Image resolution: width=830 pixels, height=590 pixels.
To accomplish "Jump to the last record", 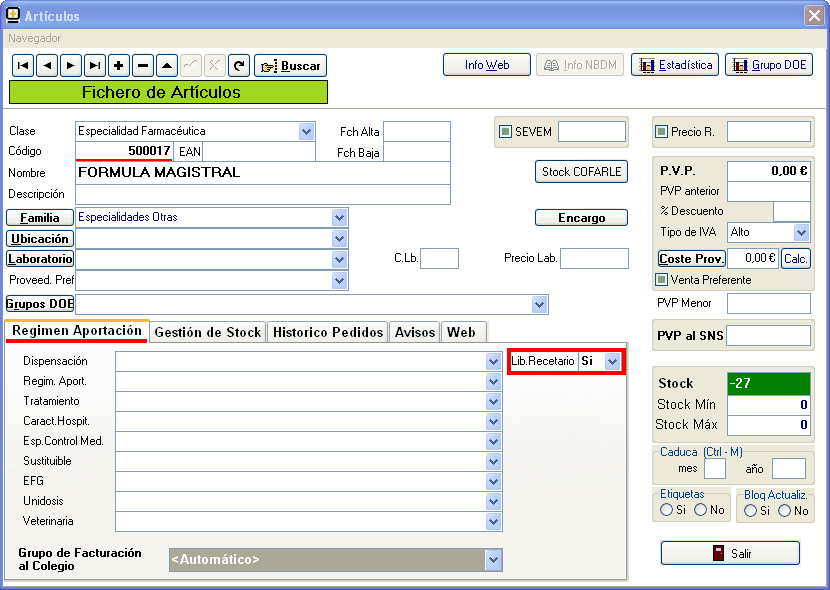I will pos(94,66).
